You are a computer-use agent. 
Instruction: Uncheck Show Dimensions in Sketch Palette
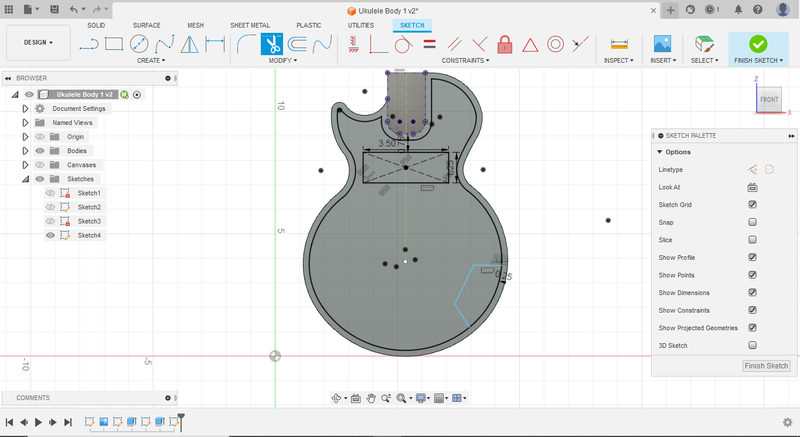click(x=752, y=292)
